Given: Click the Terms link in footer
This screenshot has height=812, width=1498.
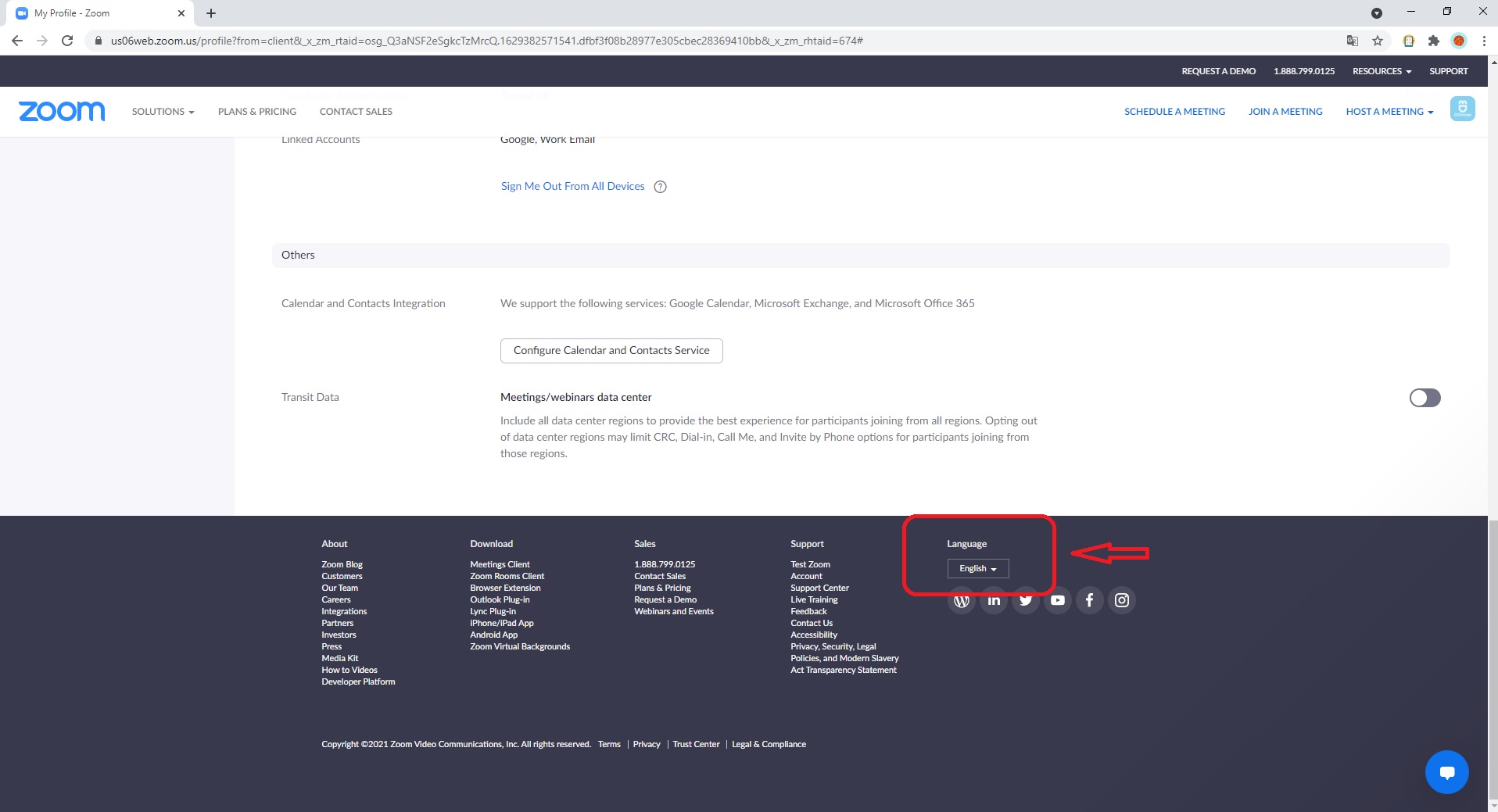Looking at the screenshot, I should (609, 744).
